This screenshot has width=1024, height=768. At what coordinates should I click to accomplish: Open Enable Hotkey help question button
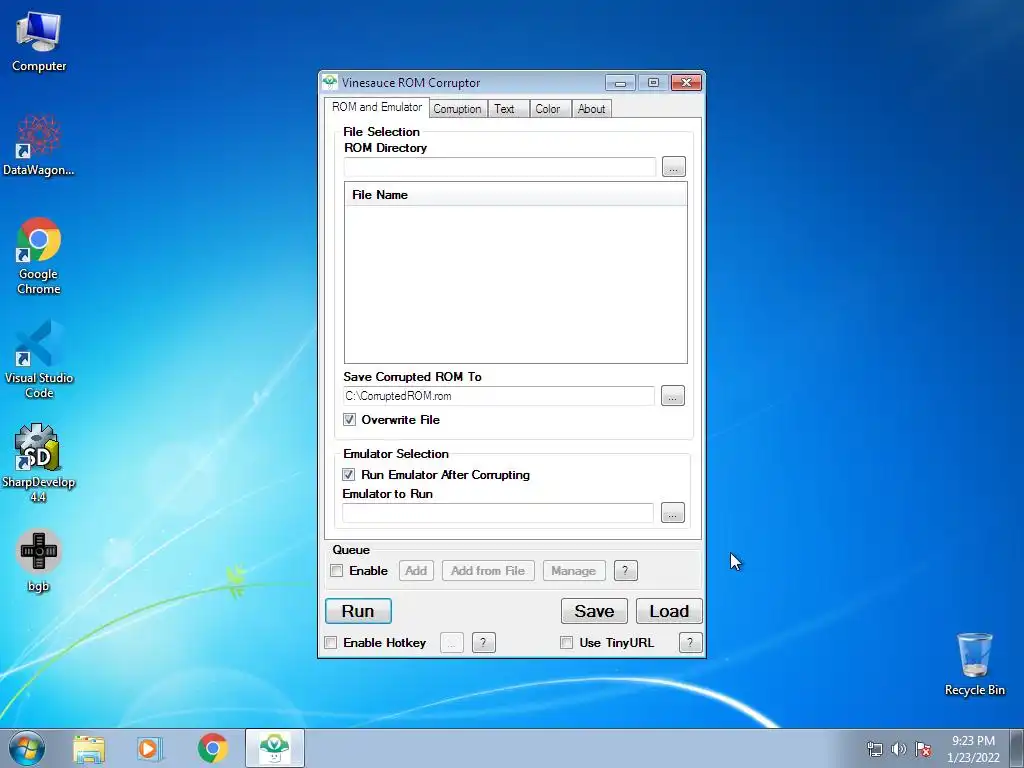[x=483, y=643]
